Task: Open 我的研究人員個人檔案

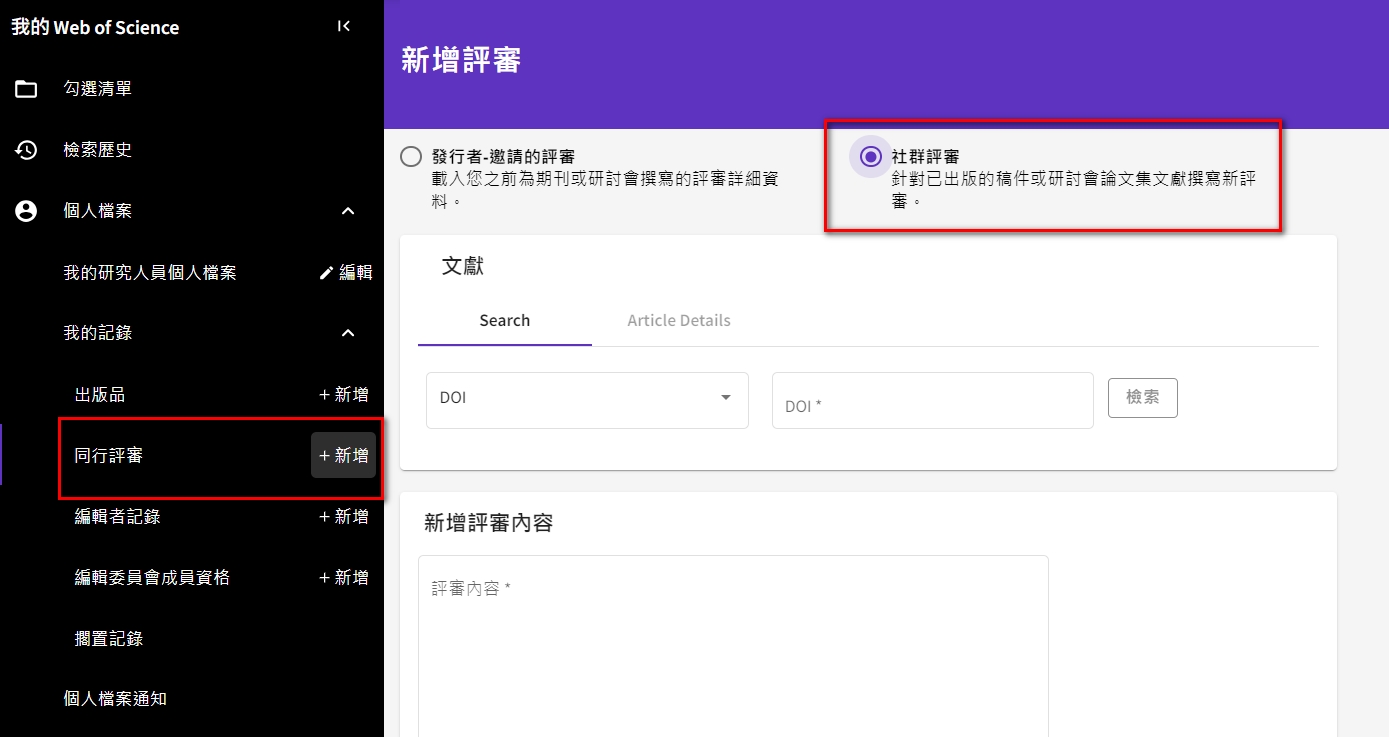Action: (x=150, y=272)
